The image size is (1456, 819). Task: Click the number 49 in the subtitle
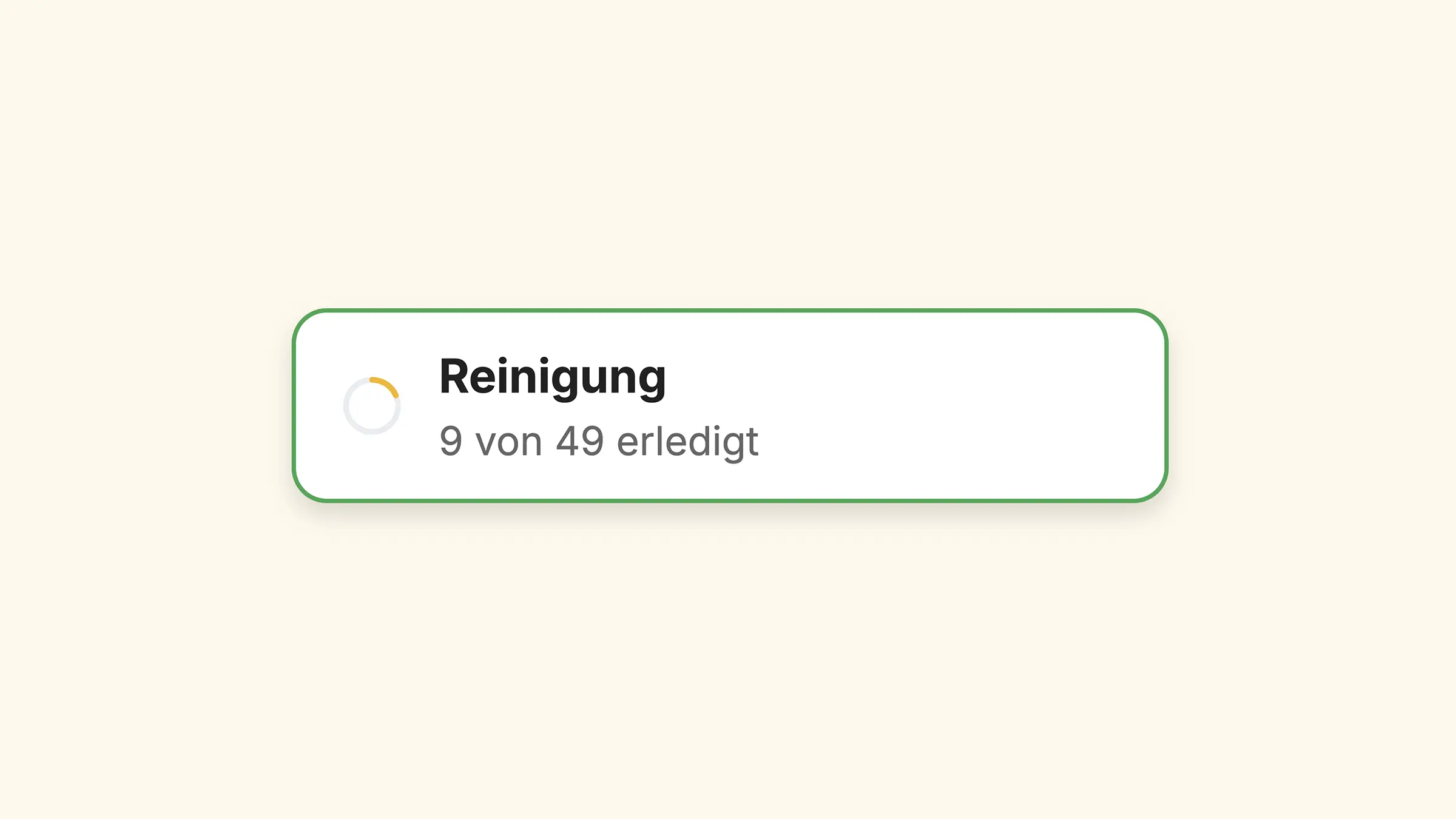point(579,441)
